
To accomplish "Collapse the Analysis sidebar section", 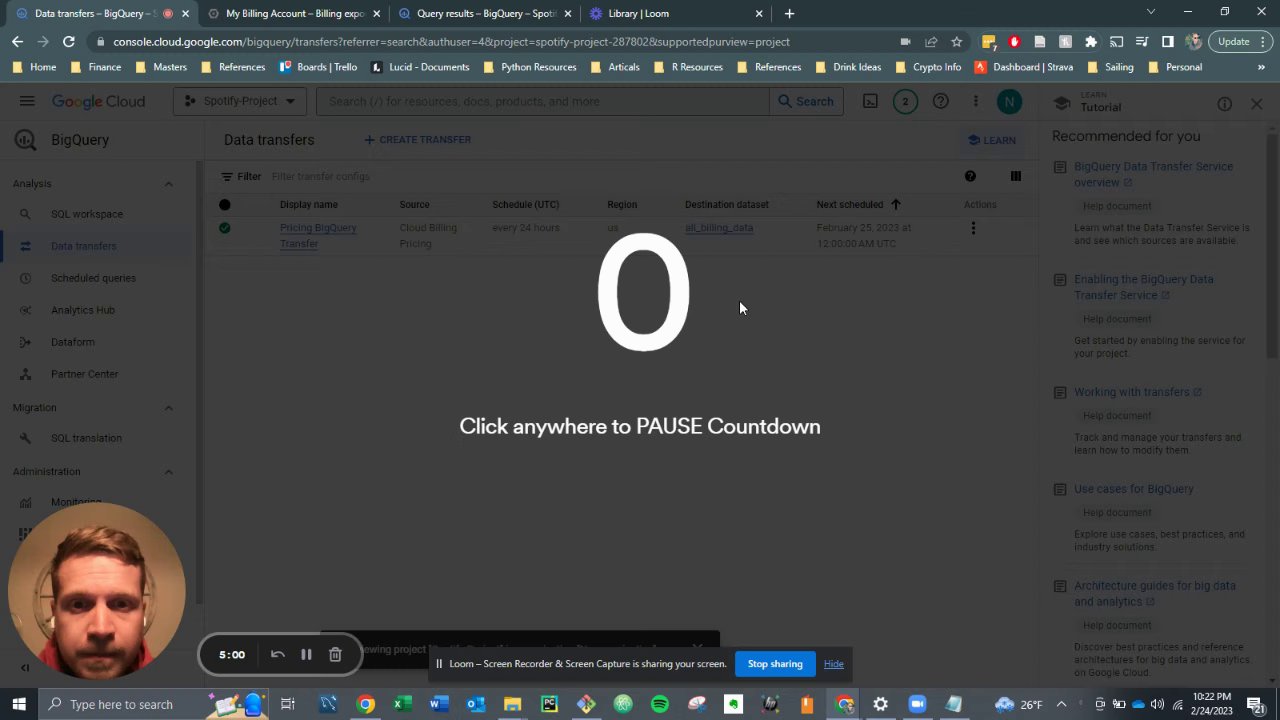I will coord(168,184).
